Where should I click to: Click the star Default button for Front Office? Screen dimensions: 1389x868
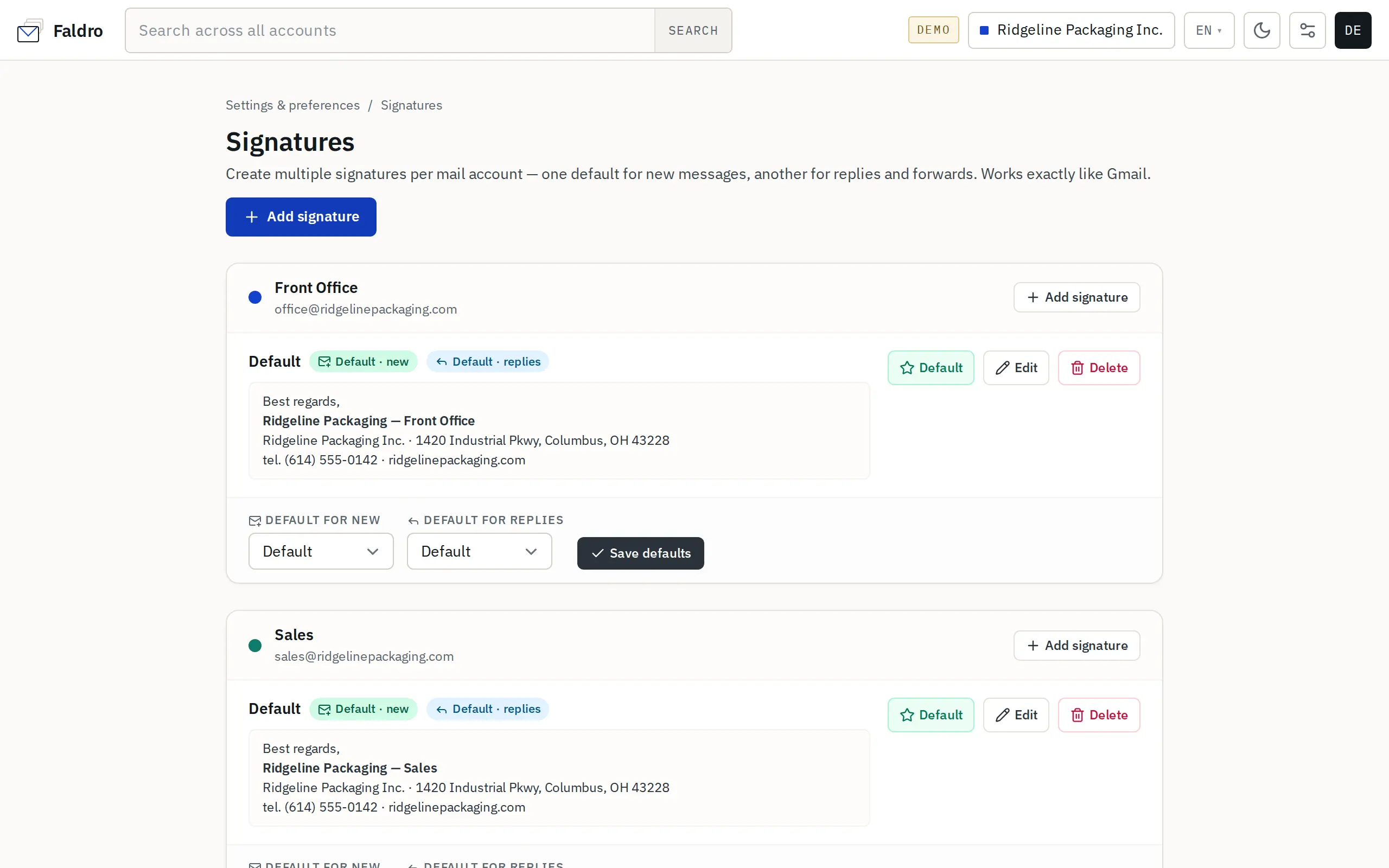pos(931,367)
